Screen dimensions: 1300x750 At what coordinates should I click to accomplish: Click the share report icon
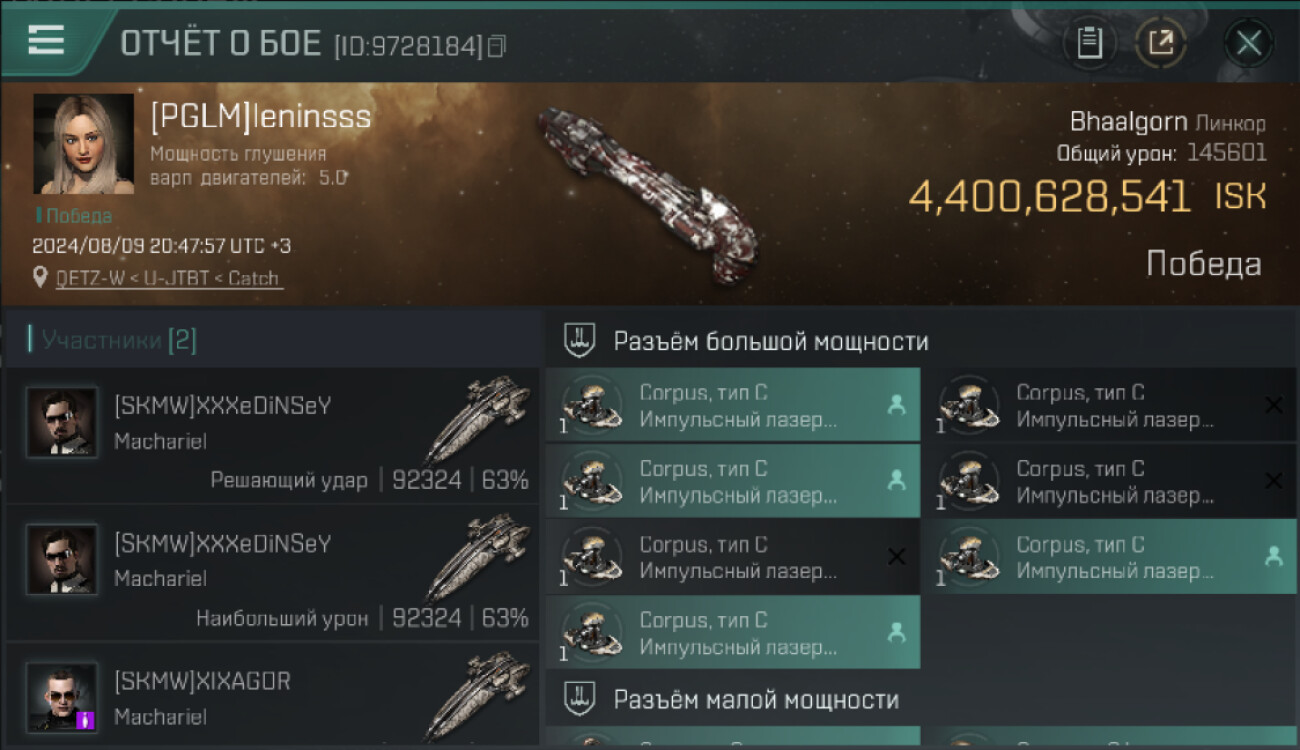[1160, 43]
